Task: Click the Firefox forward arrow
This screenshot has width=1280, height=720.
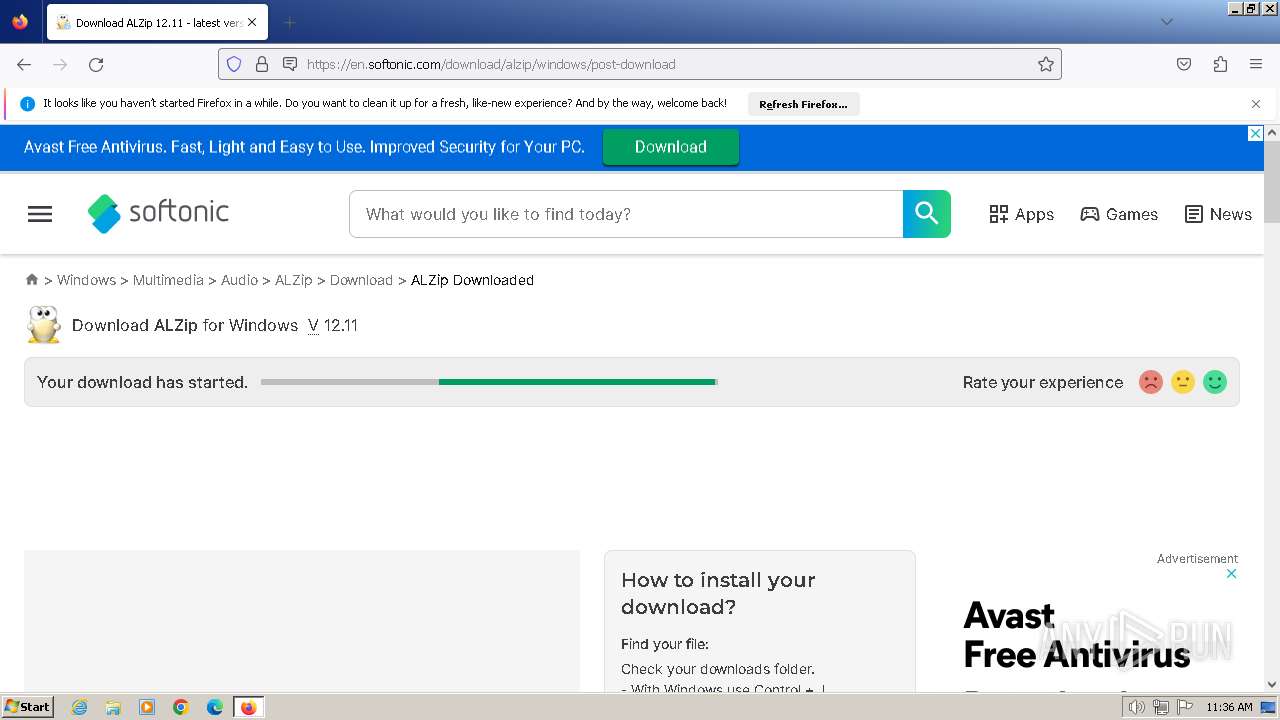Action: tap(60, 64)
